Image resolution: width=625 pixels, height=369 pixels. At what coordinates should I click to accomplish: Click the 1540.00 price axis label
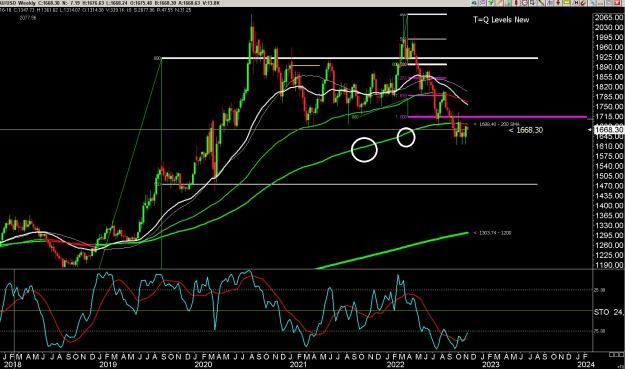pos(609,166)
